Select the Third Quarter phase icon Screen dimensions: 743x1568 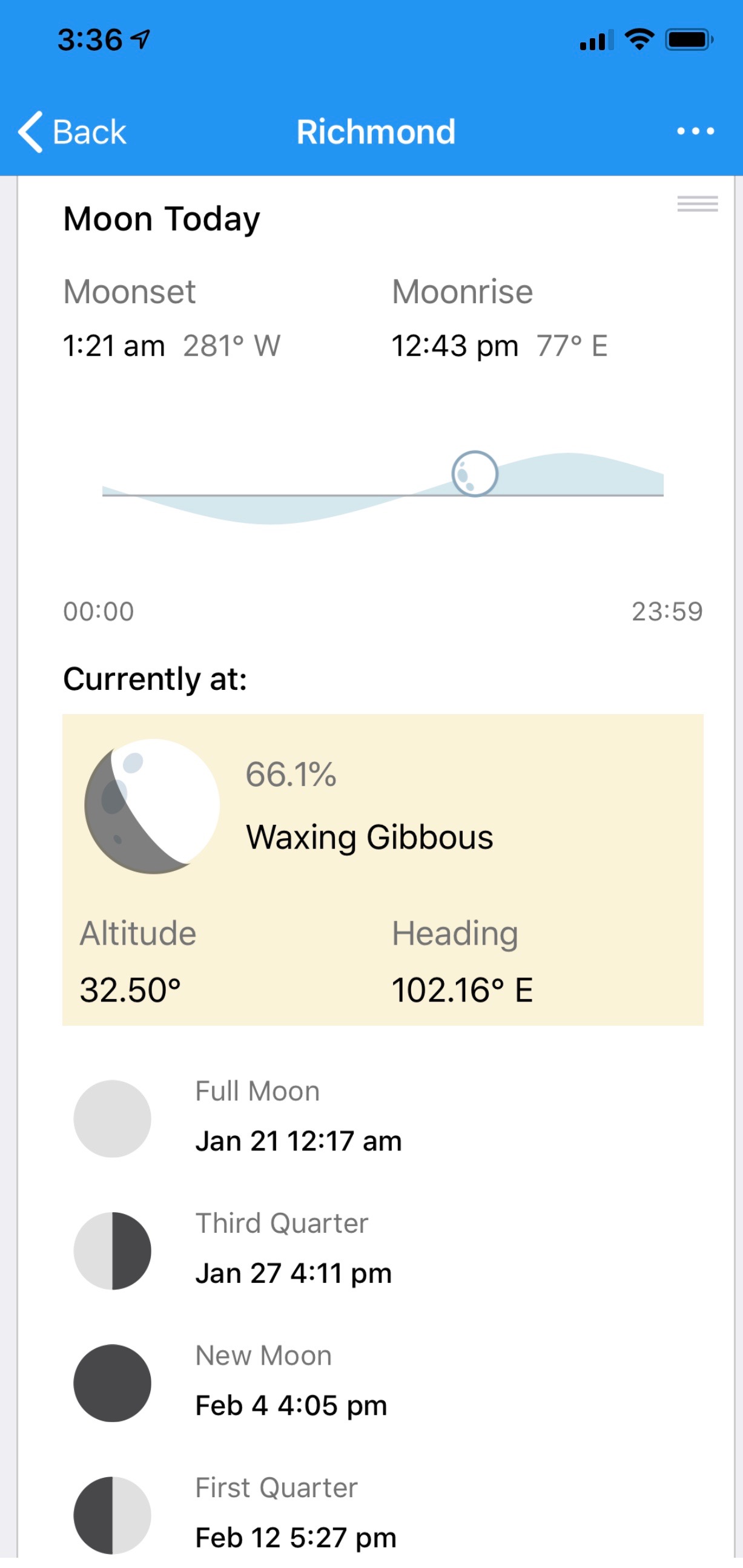[x=112, y=1250]
